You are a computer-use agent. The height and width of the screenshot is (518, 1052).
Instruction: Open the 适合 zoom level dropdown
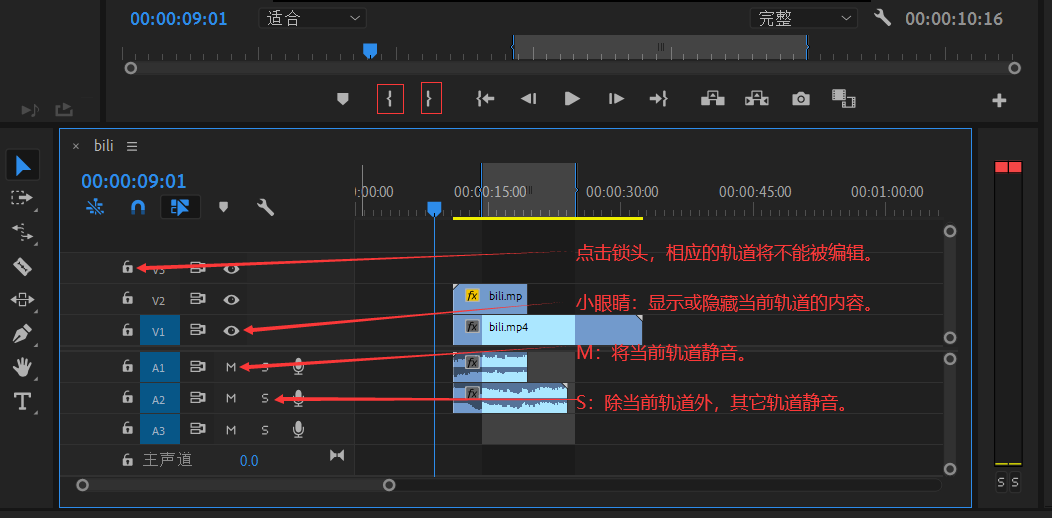(x=313, y=18)
